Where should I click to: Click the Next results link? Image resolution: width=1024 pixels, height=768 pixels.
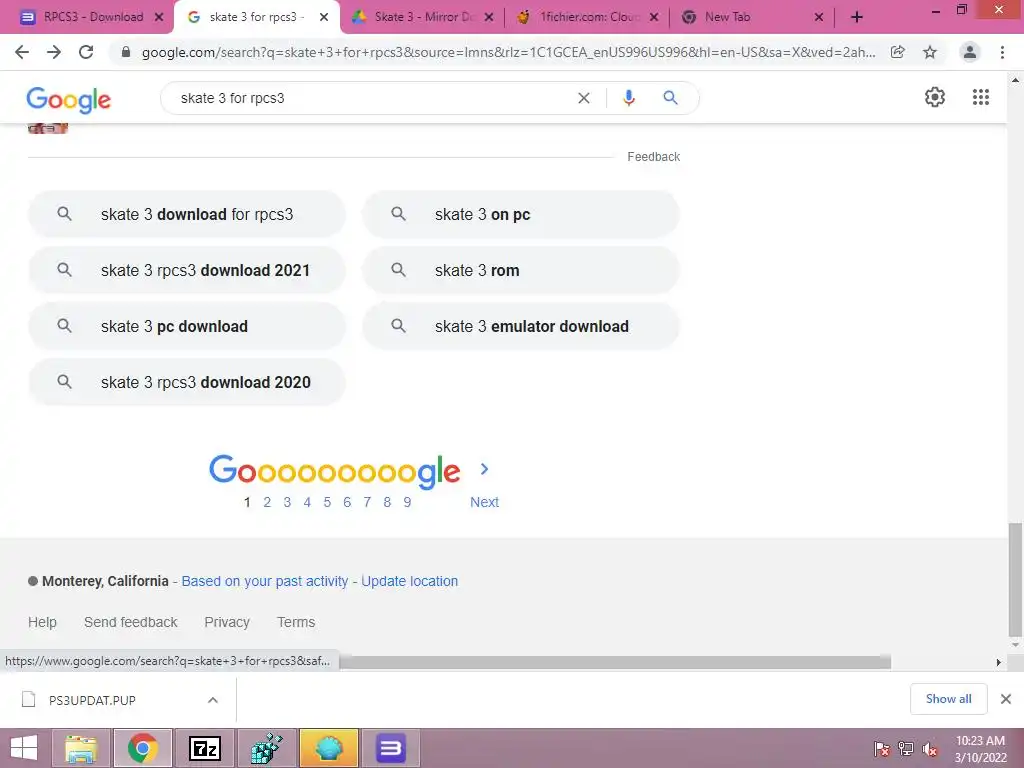[485, 502]
